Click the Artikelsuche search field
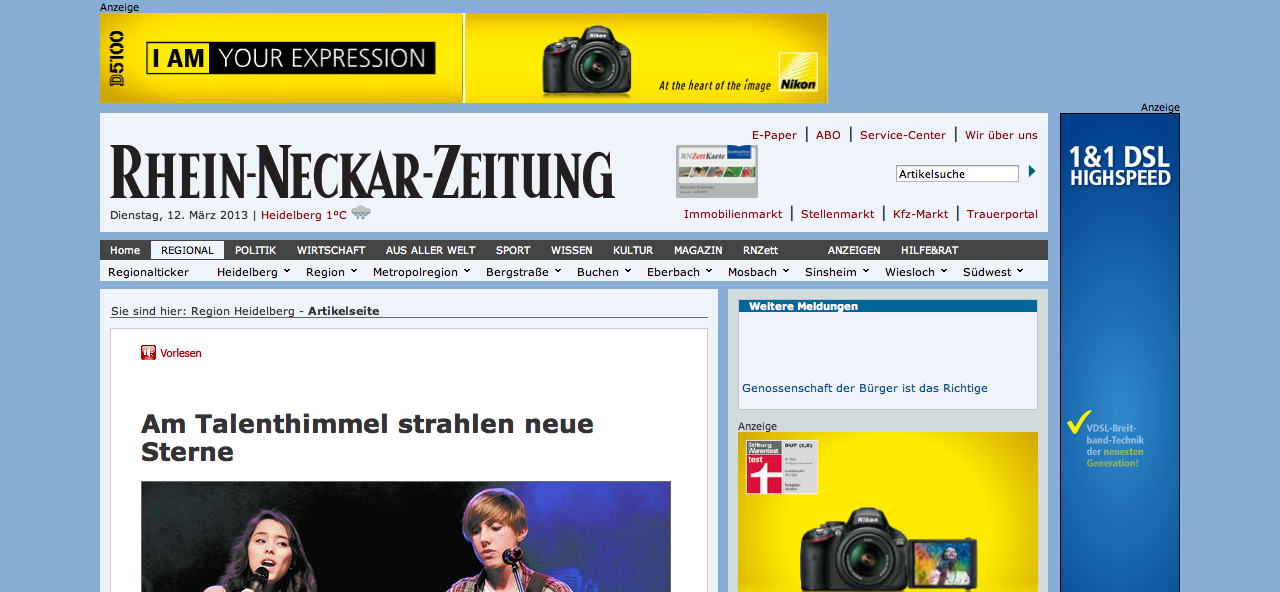 click(956, 174)
